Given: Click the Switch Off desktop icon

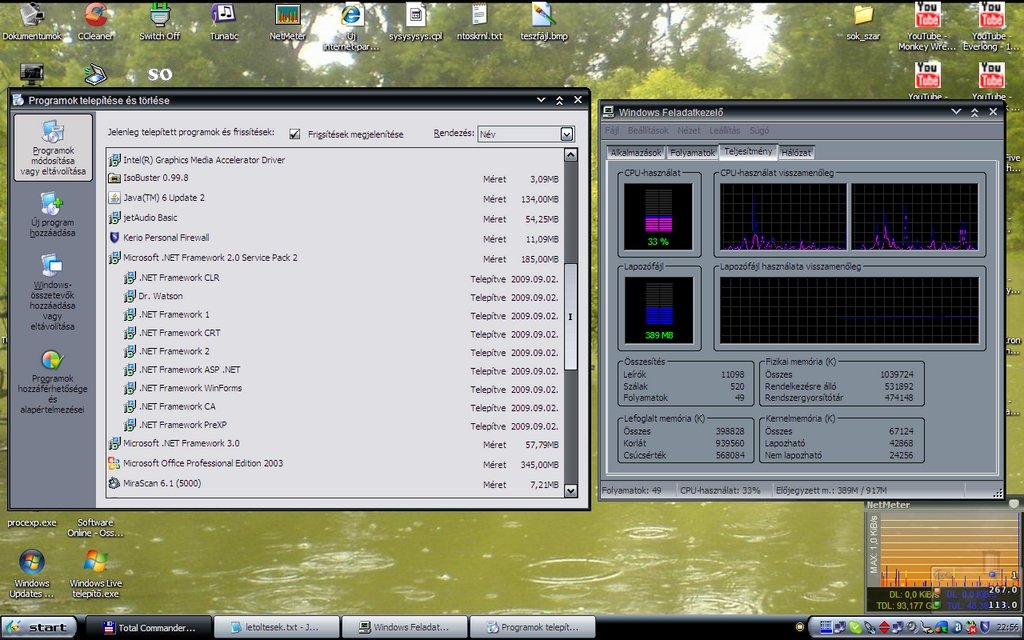Looking at the screenshot, I should pos(160,15).
